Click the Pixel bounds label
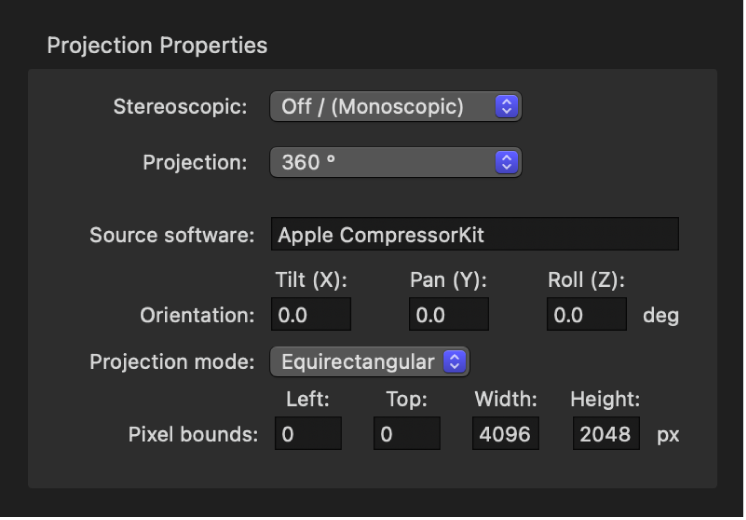This screenshot has height=520, width=746. (x=193, y=435)
